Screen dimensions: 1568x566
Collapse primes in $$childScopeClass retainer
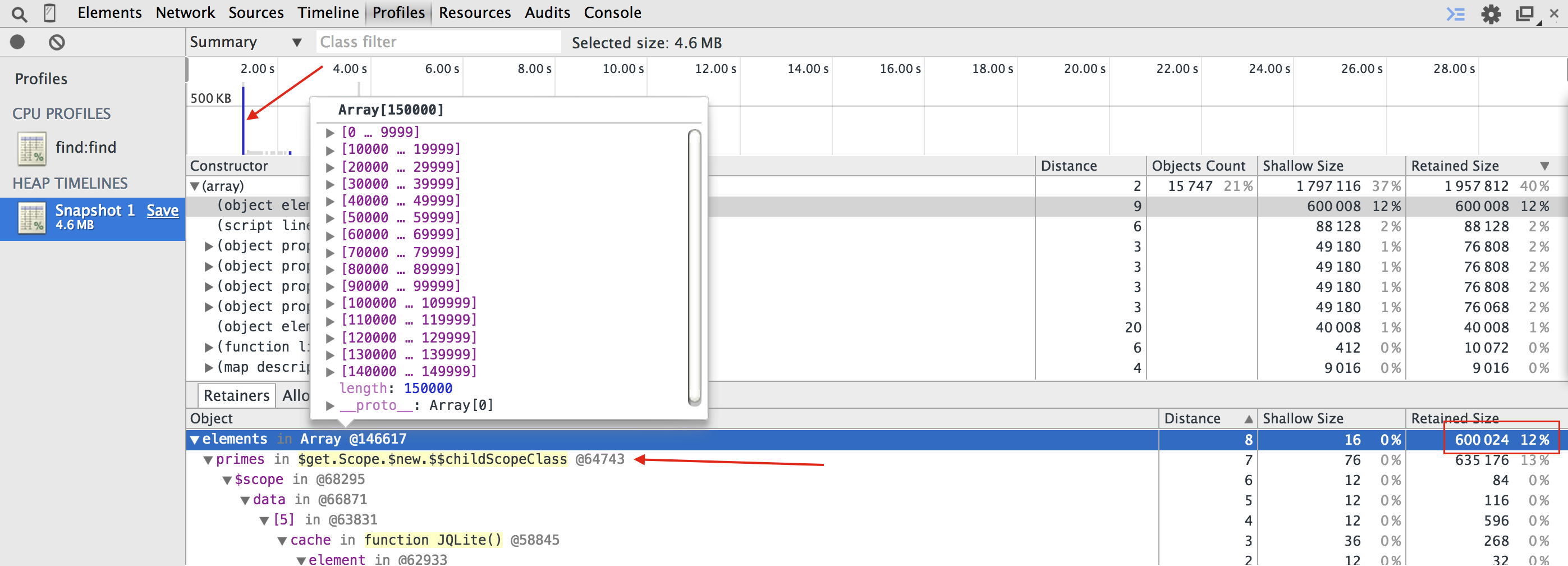[208, 460]
